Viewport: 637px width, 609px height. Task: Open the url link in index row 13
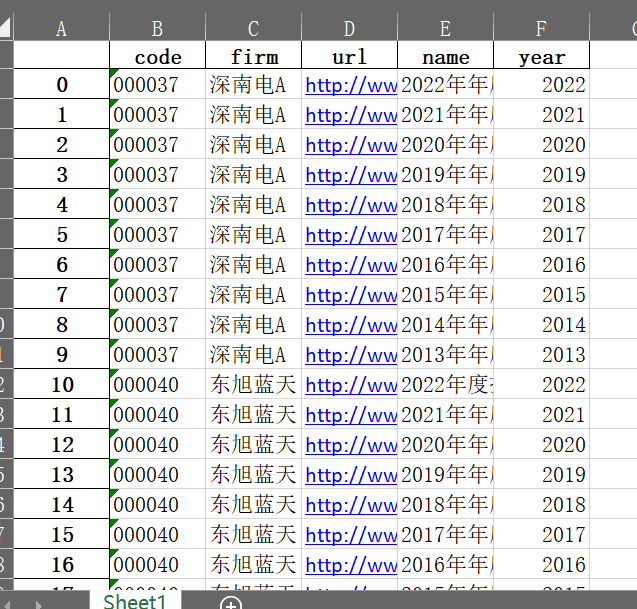351,475
